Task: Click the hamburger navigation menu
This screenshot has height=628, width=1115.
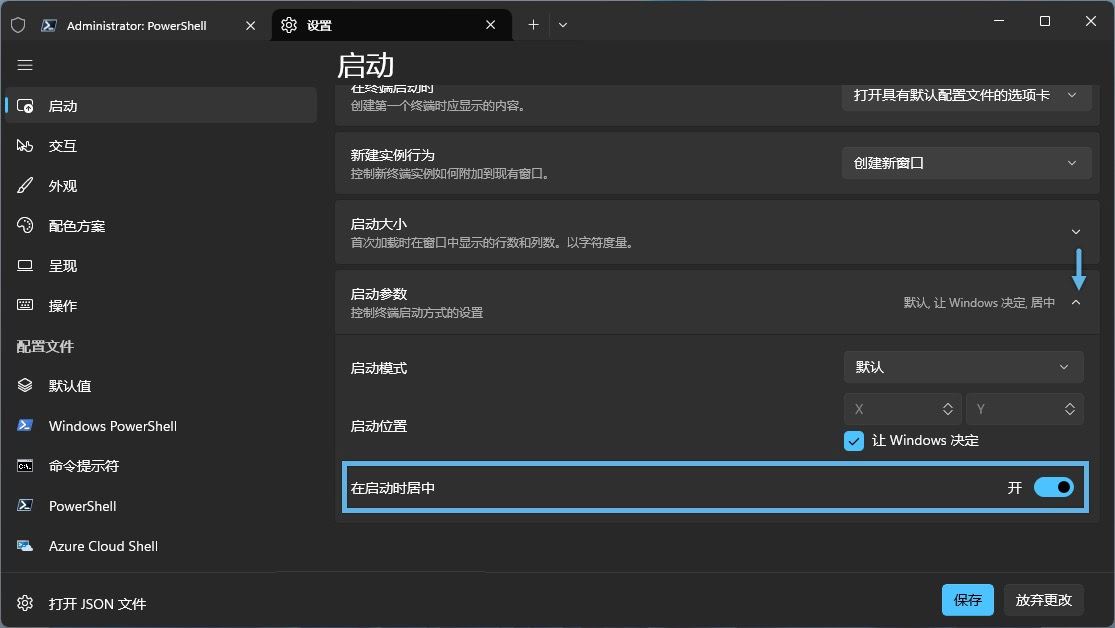Action: point(25,65)
